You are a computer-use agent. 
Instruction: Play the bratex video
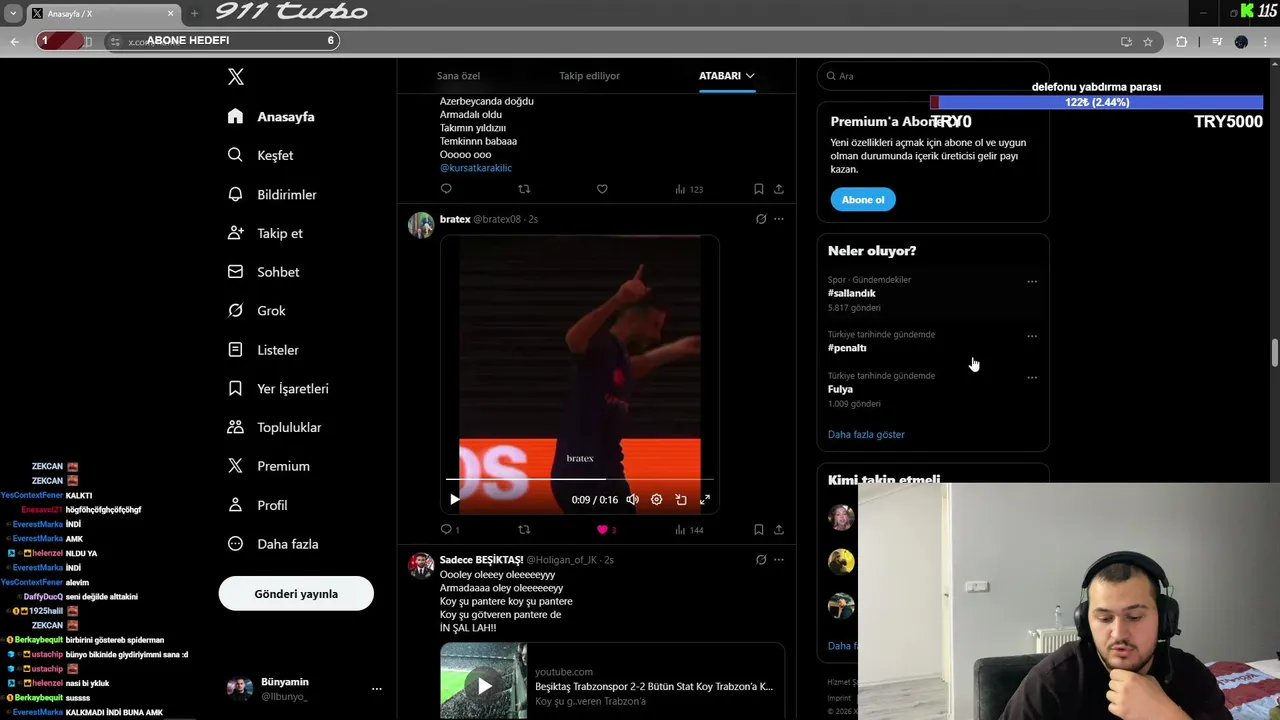(454, 499)
